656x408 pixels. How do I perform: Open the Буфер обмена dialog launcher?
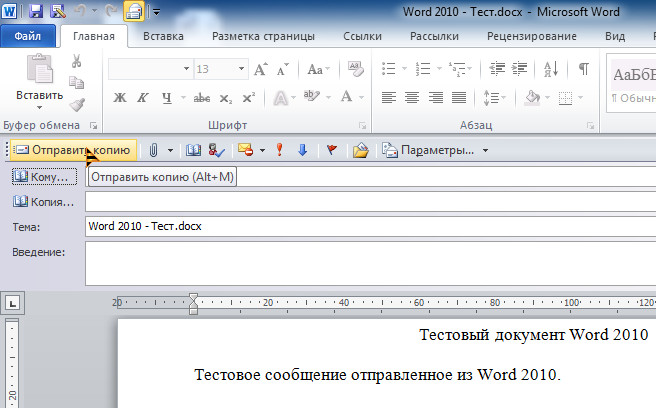pyautogui.click(x=94, y=125)
